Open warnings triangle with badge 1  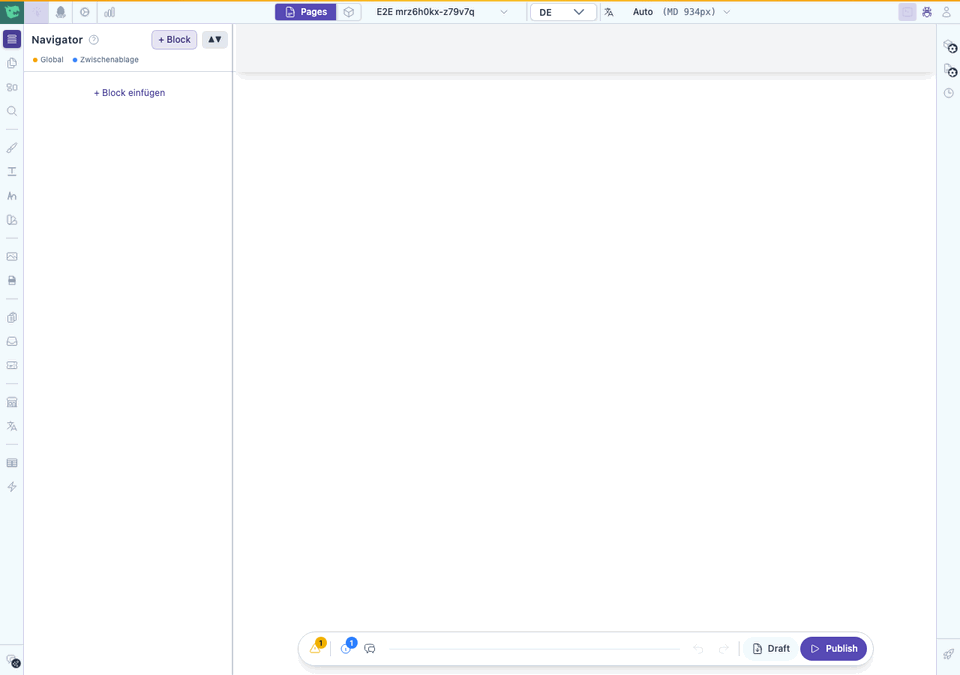[x=317, y=647]
